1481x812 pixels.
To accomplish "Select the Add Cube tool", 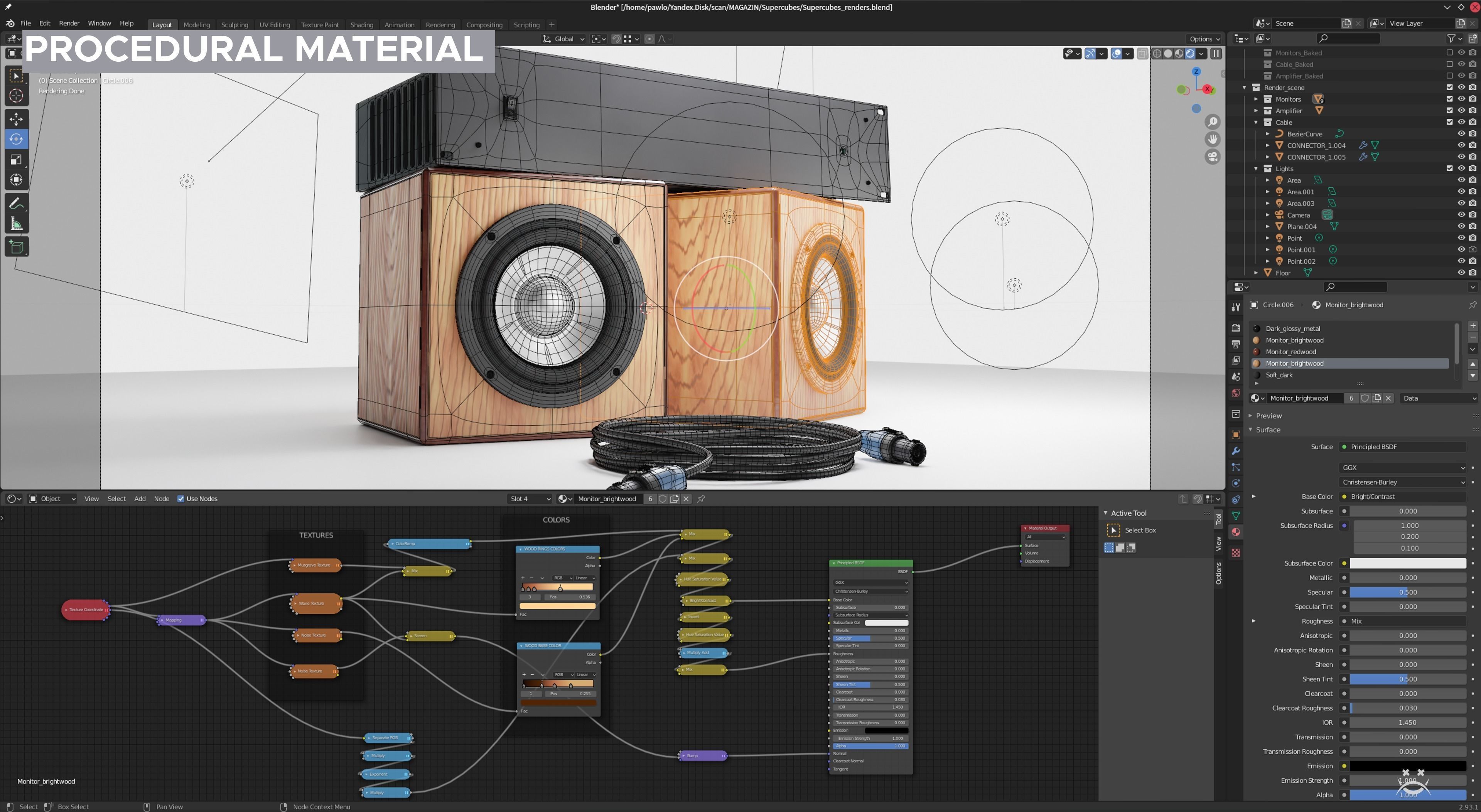I will click(x=16, y=247).
